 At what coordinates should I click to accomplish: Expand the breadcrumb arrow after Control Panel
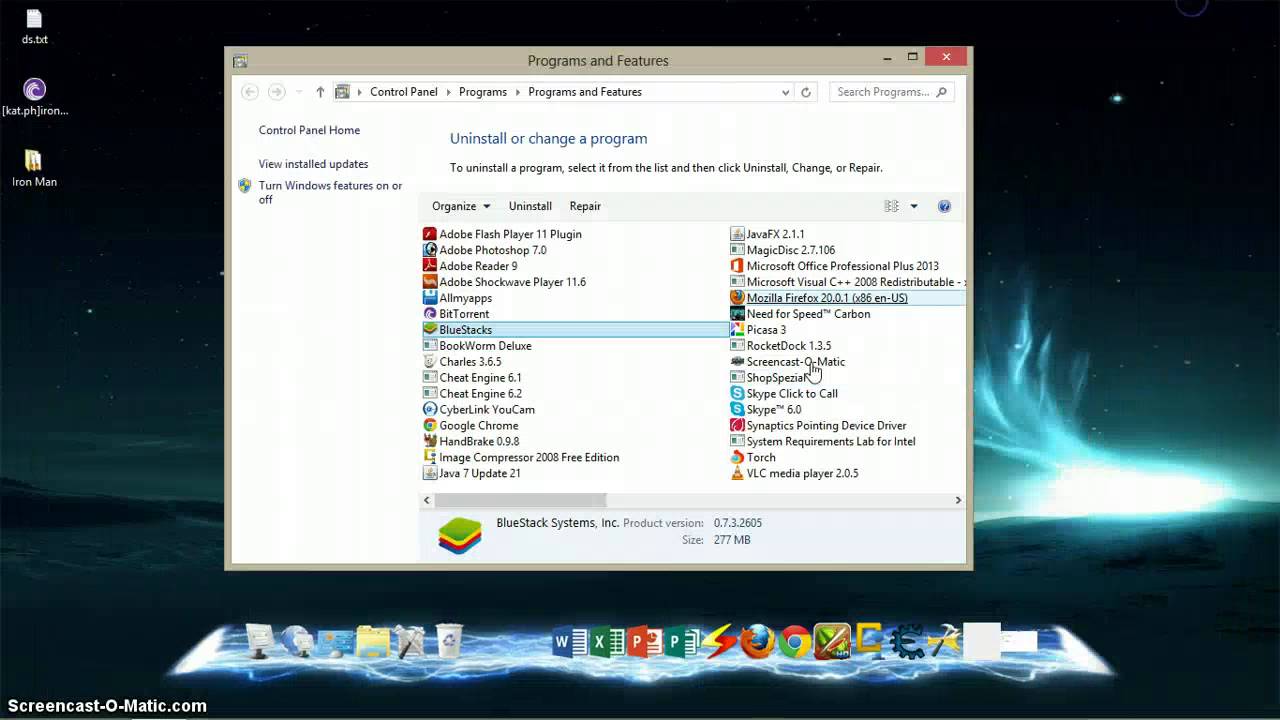tap(448, 92)
